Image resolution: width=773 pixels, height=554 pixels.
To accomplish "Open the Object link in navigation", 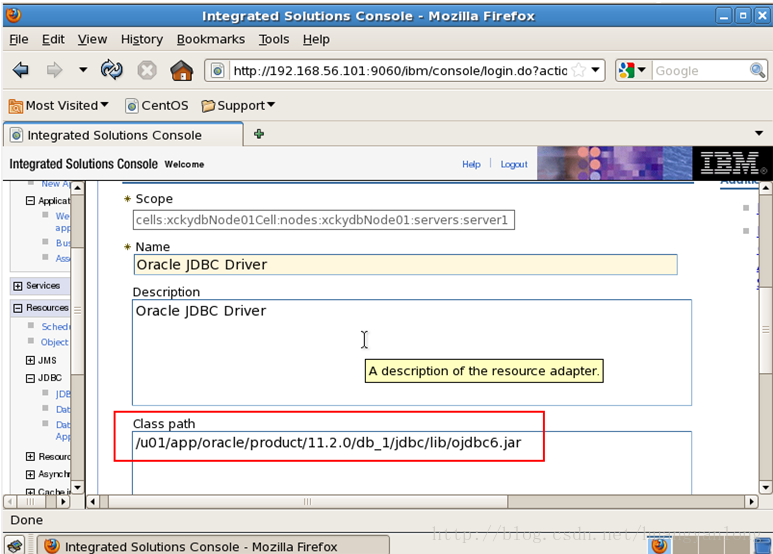I will coord(54,342).
